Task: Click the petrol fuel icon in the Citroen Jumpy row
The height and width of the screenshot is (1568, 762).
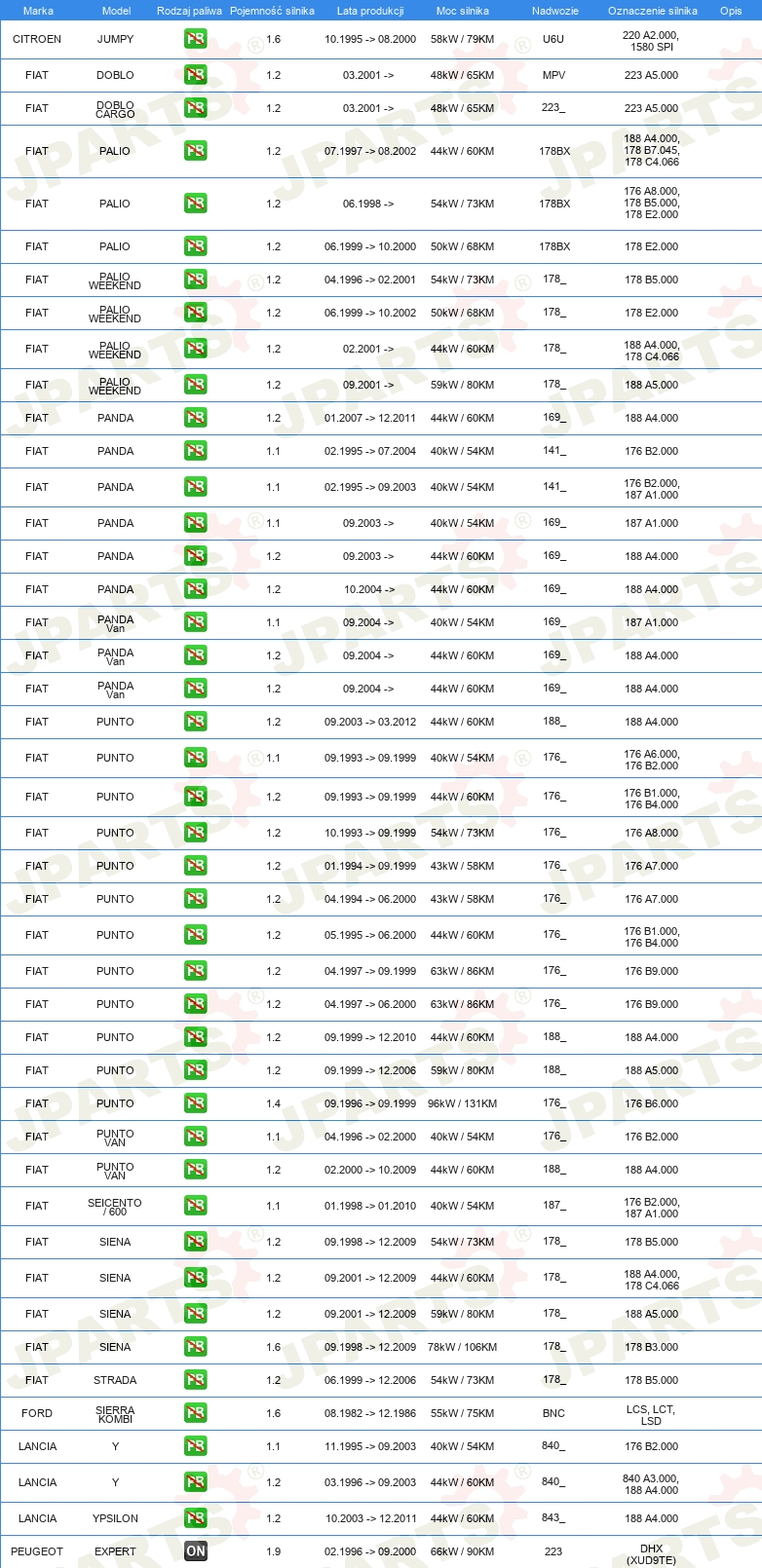Action: click(x=196, y=40)
